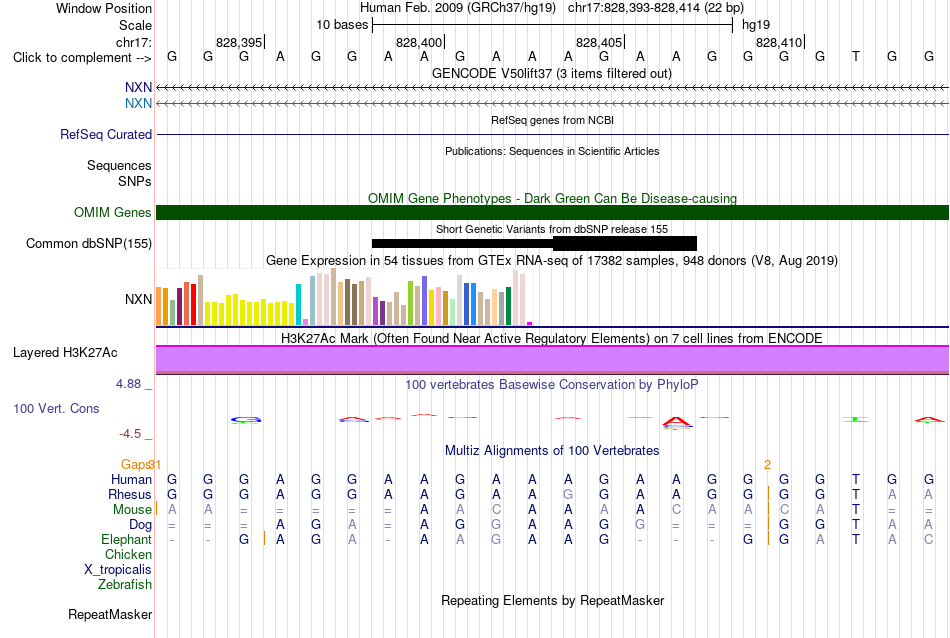950x638 pixels.
Task: Click the Rhesus species label
Action: tap(130, 494)
